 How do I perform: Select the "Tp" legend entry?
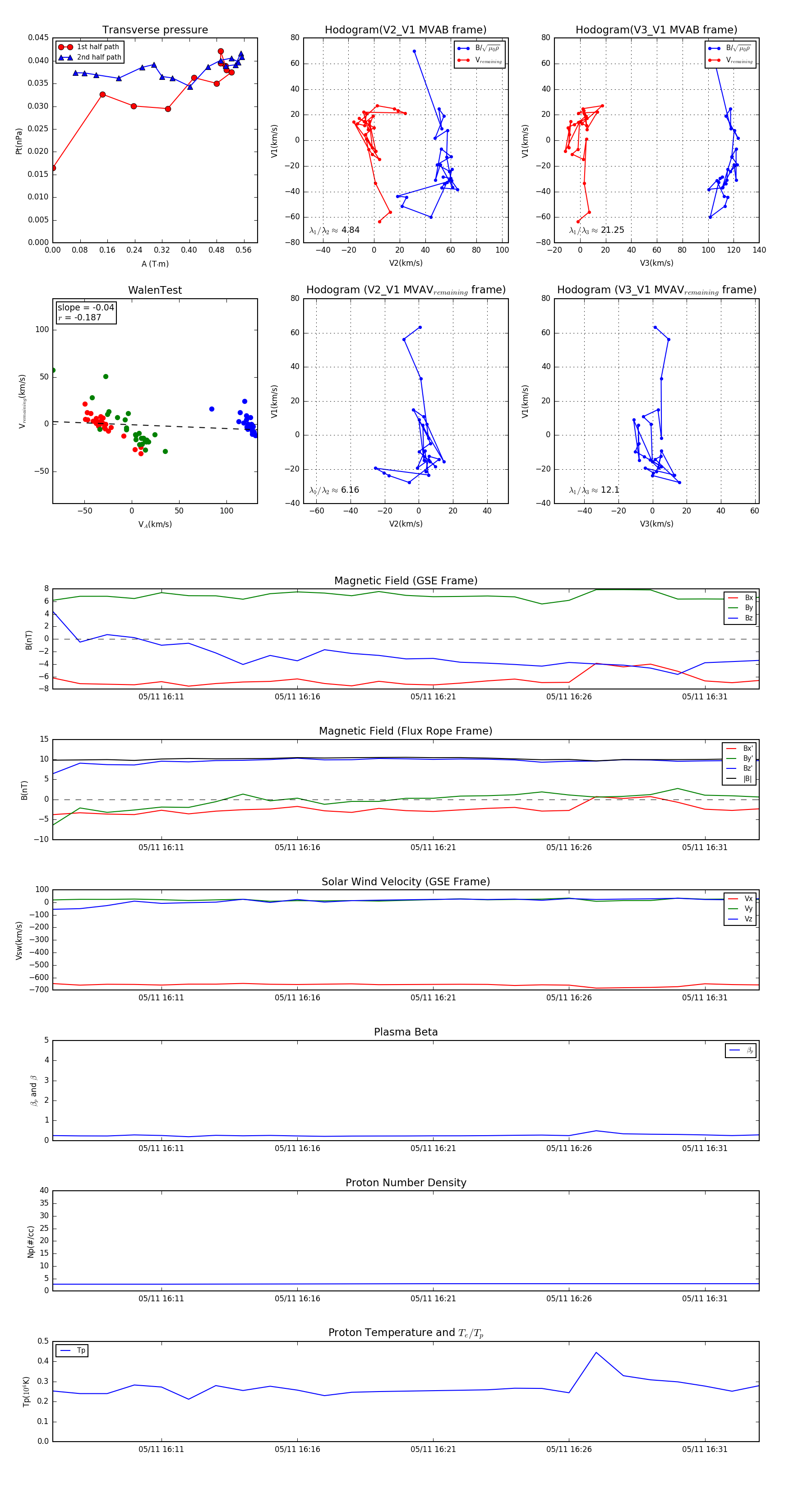click(72, 1350)
